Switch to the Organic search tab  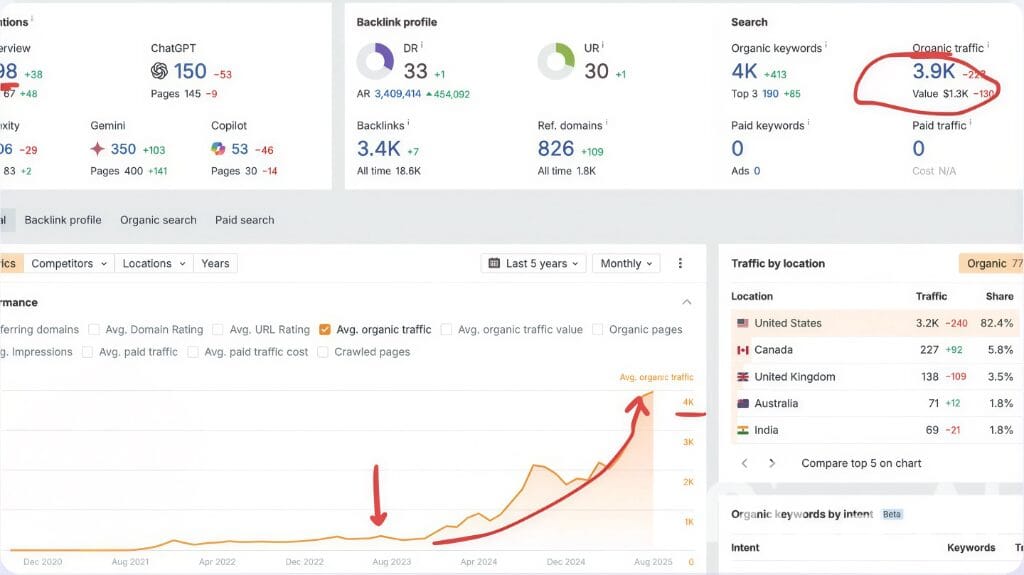pyautogui.click(x=158, y=220)
